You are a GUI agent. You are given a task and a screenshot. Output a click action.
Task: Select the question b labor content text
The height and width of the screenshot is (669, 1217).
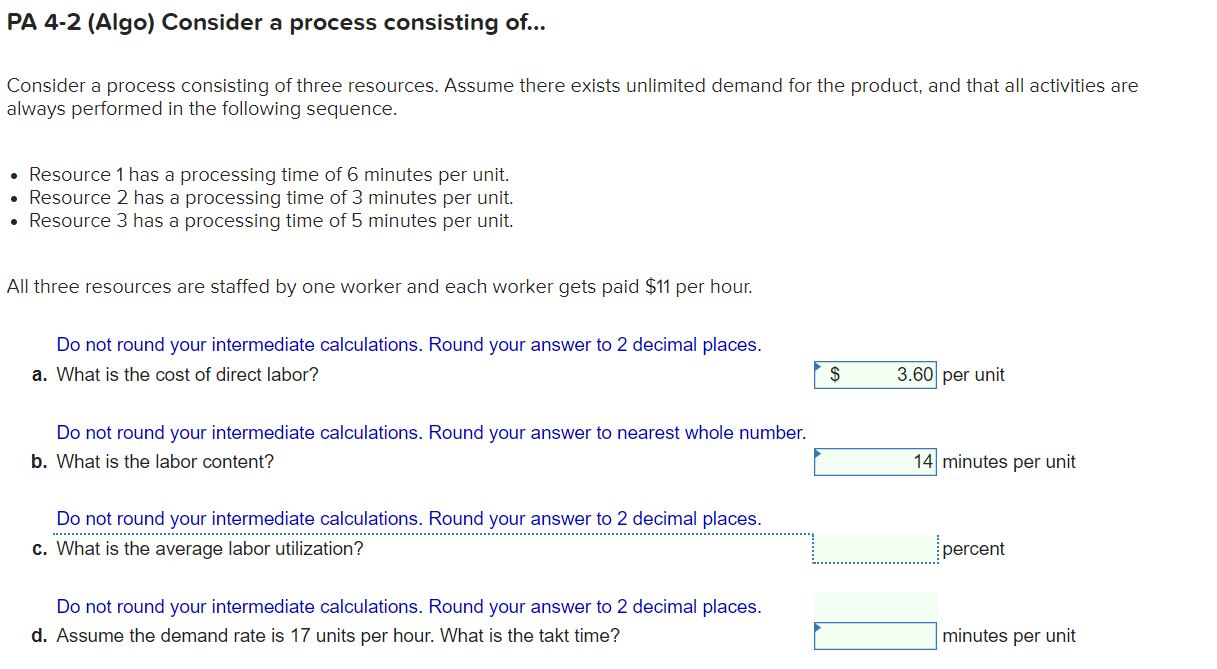tap(152, 461)
